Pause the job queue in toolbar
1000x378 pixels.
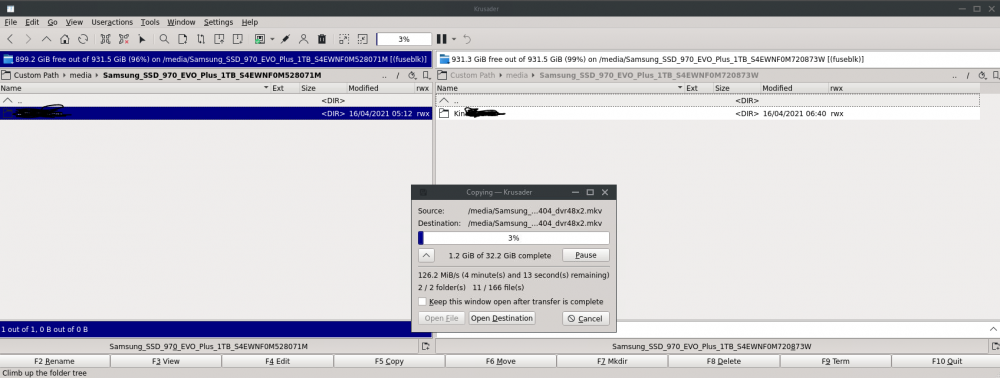pyautogui.click(x=441, y=39)
